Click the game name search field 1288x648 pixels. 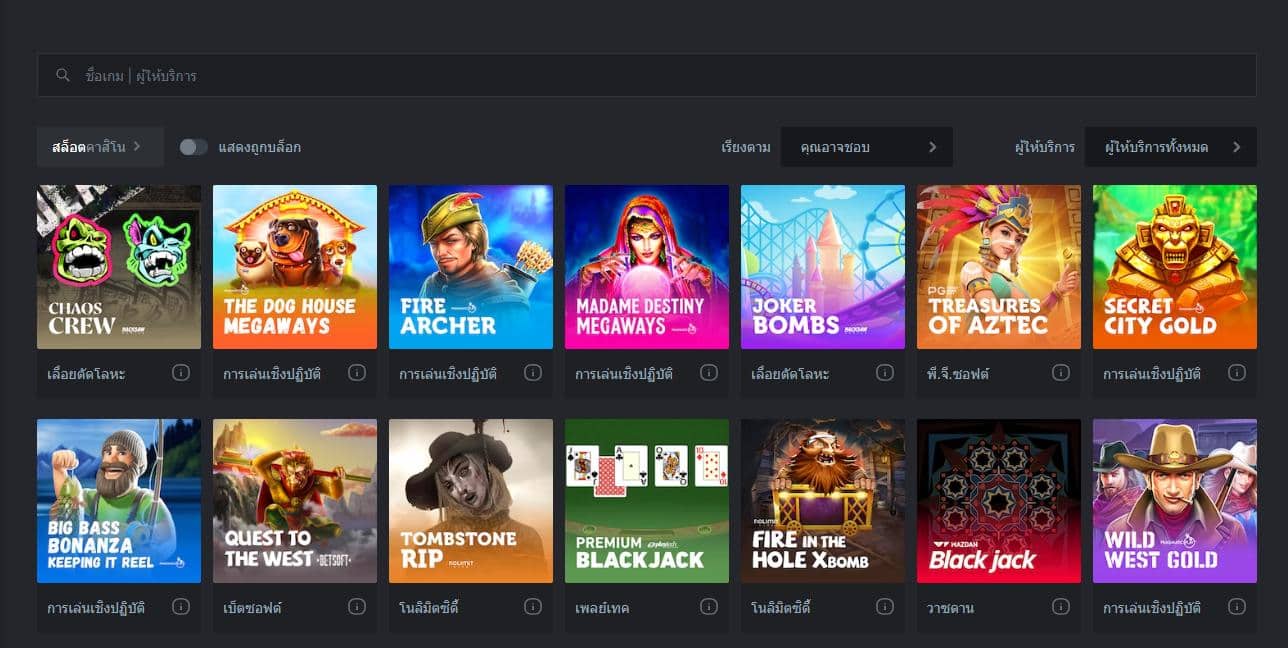coord(647,75)
